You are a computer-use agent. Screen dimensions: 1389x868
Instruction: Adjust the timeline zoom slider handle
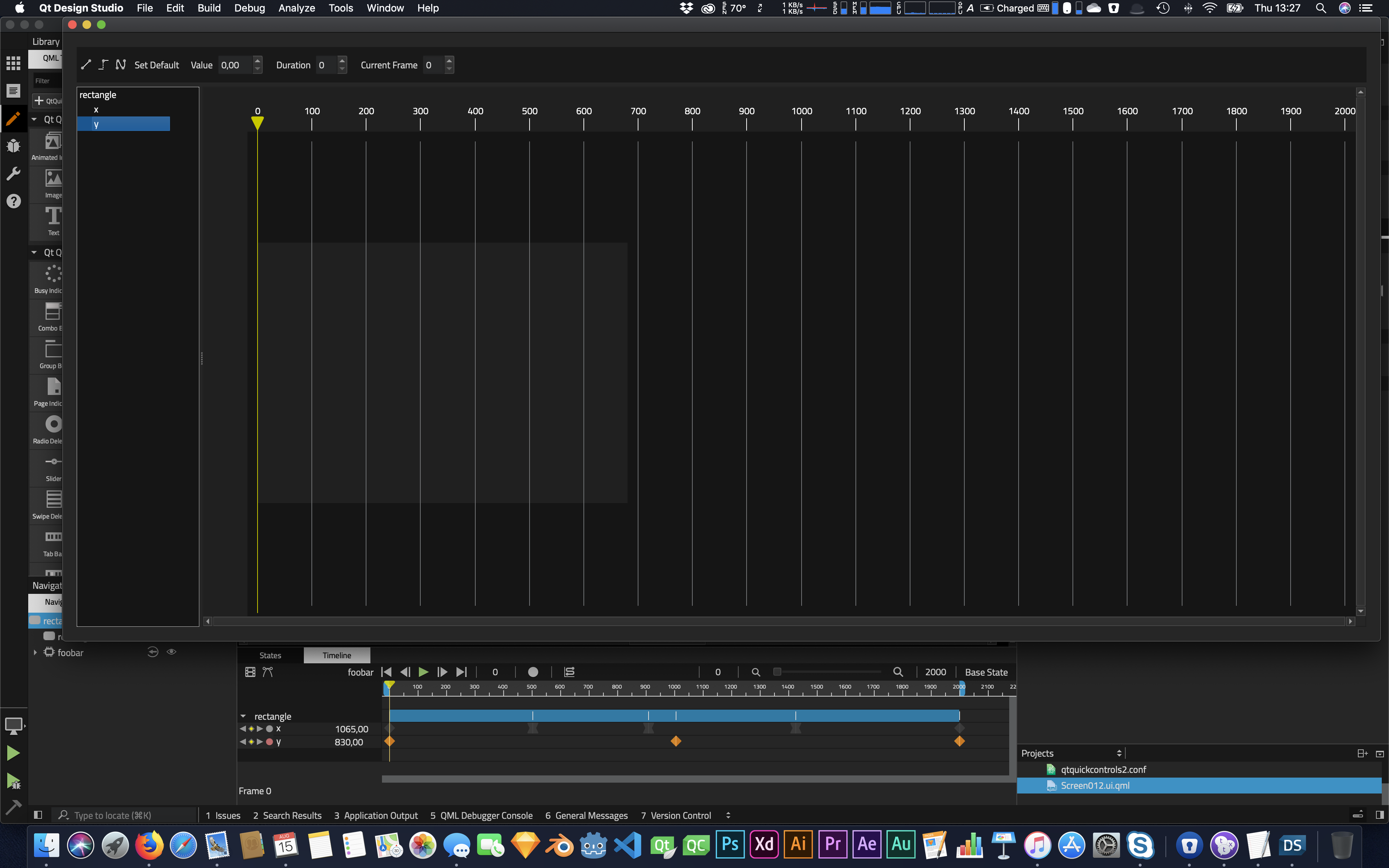tap(777, 672)
